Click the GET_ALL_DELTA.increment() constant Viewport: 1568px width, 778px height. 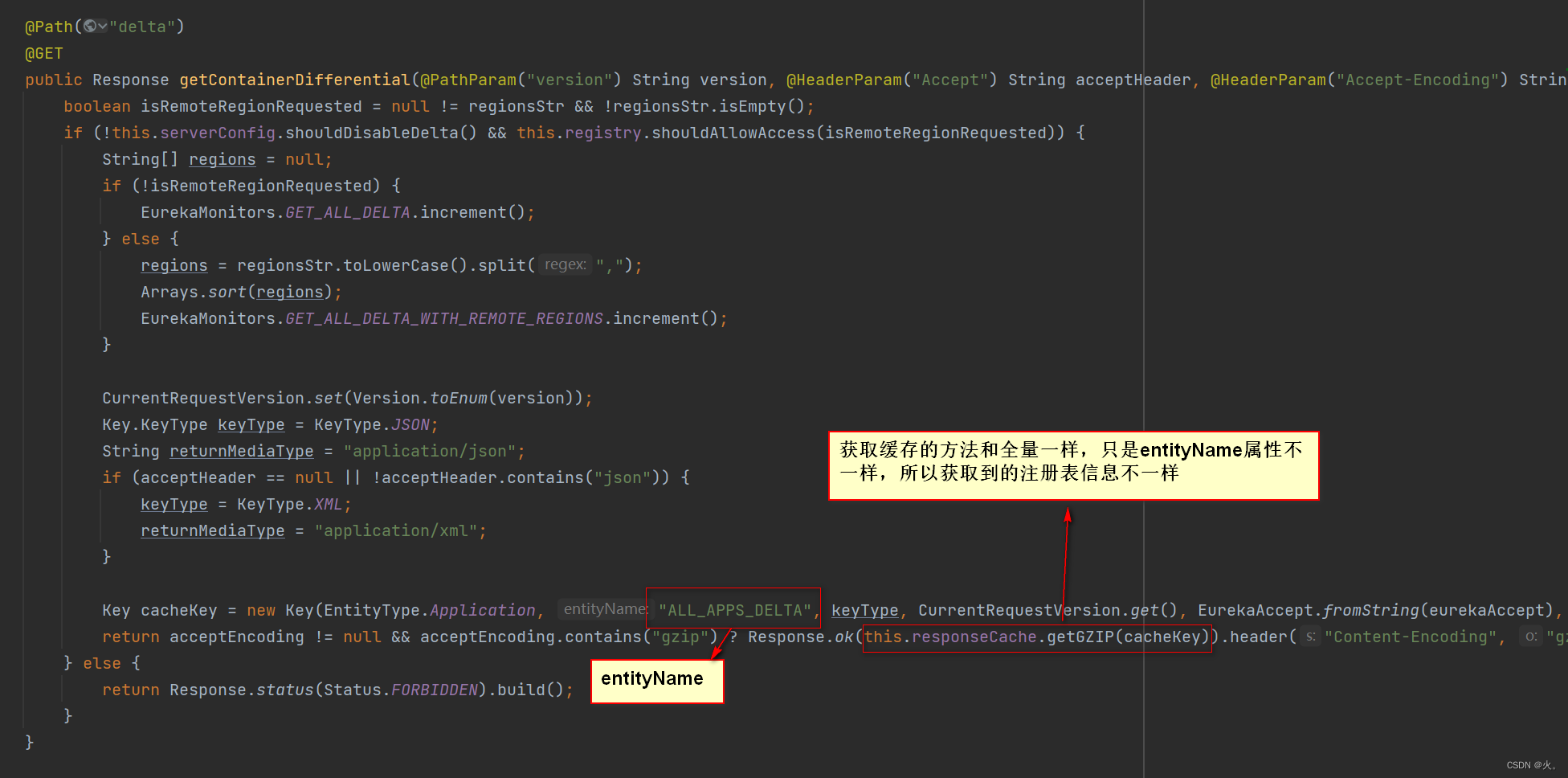pyautogui.click(x=348, y=212)
